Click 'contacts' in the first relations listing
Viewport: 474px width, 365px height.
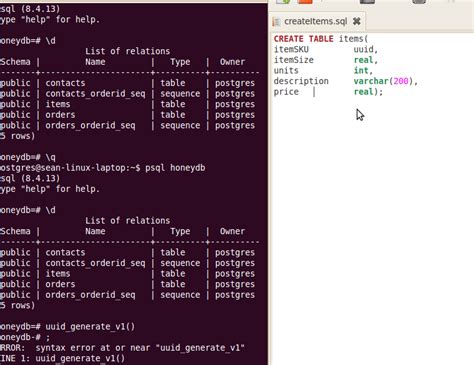[x=65, y=83]
